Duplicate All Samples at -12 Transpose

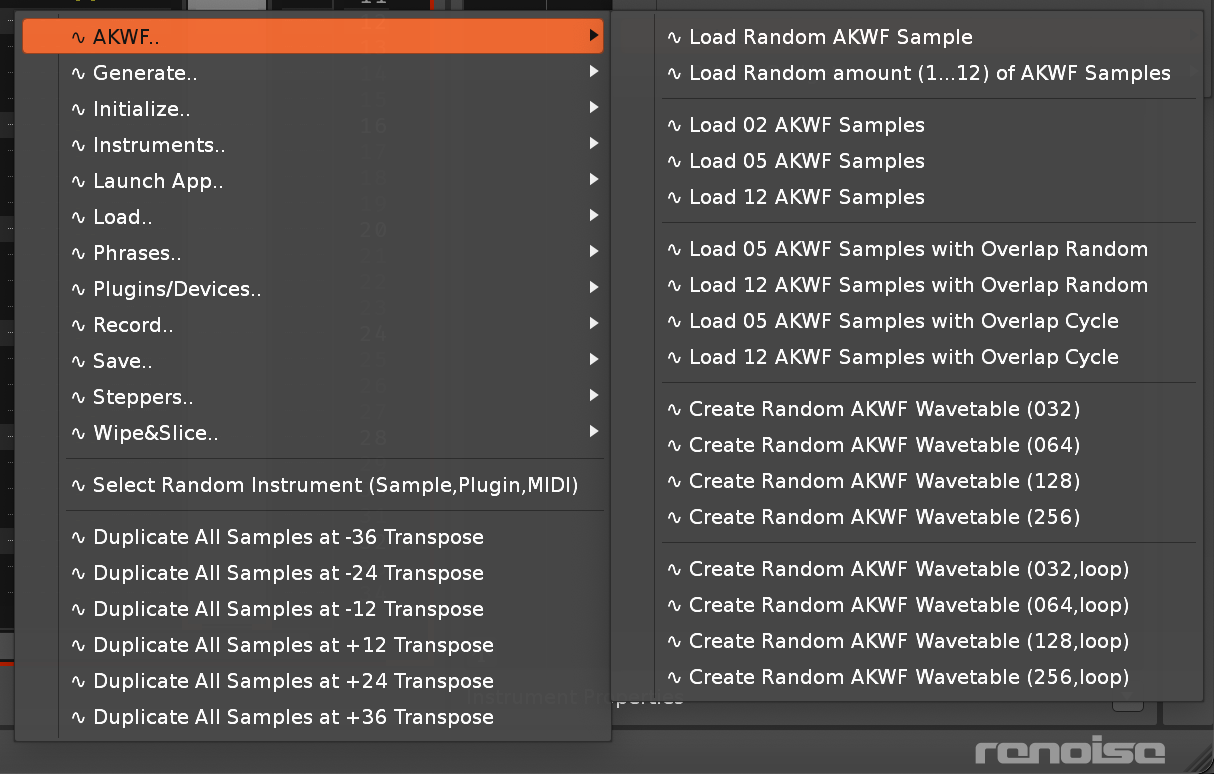[312, 609]
